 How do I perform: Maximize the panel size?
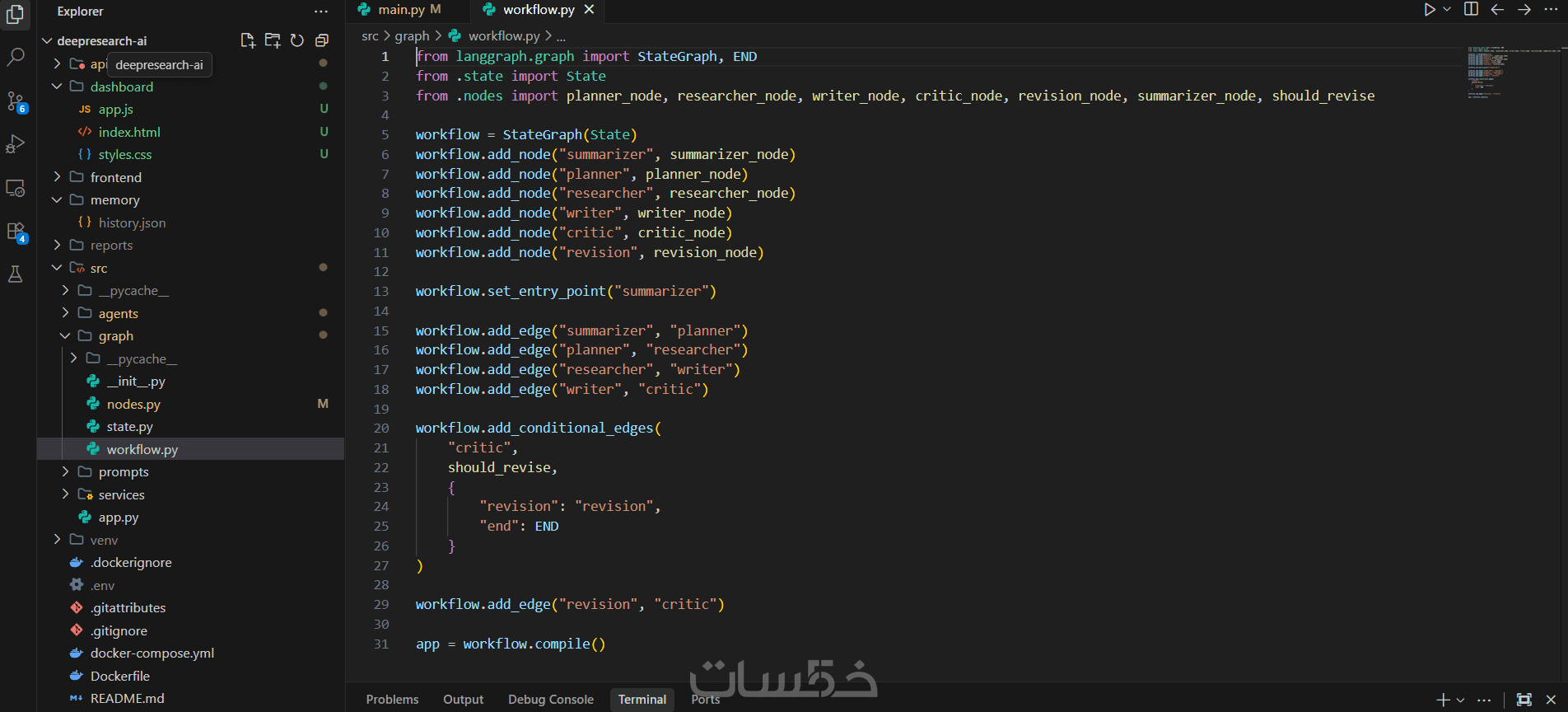coord(1524,700)
